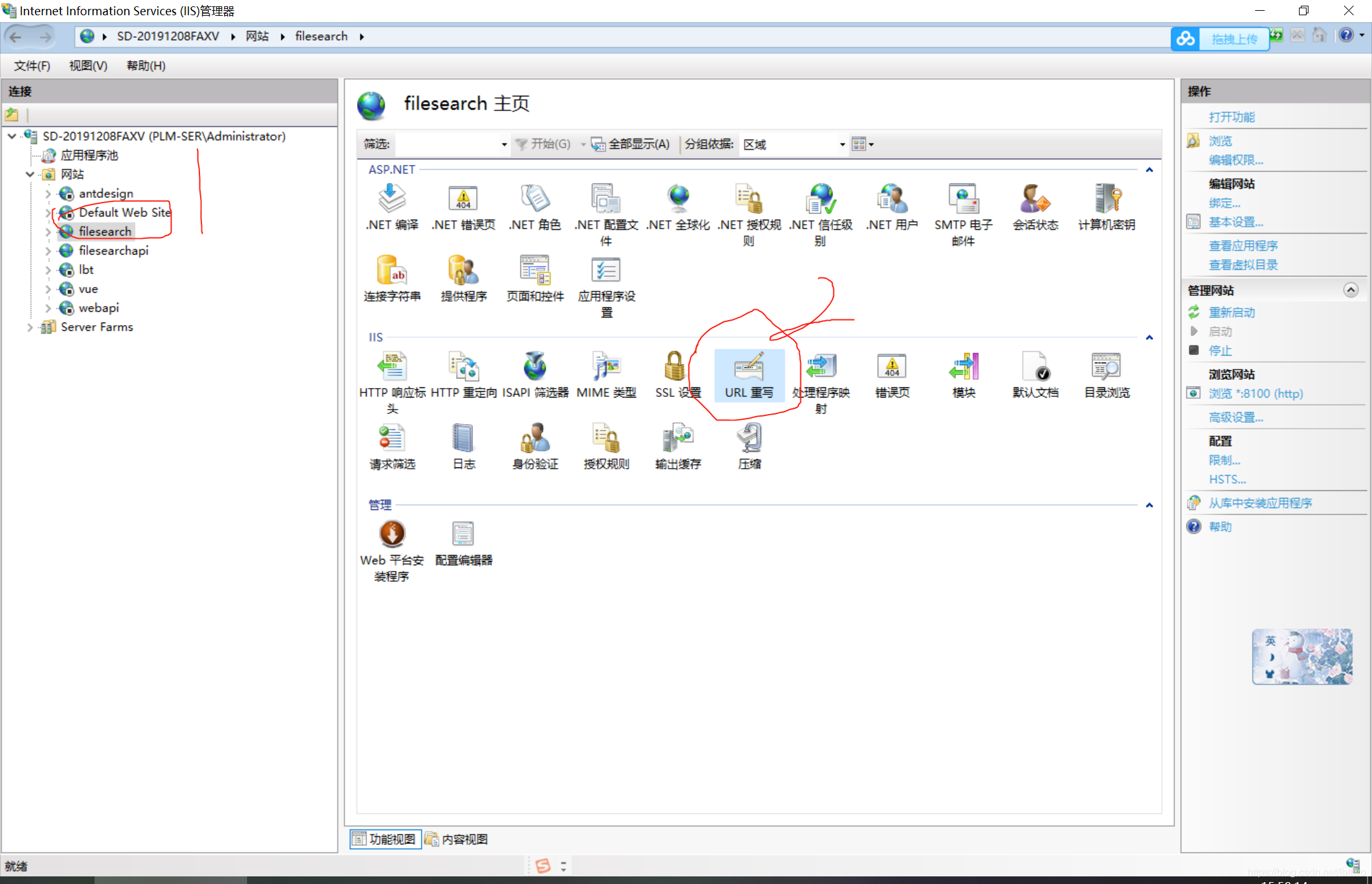Open the 身份验证 feature icon
Image resolution: width=1372 pixels, height=884 pixels.
click(535, 446)
